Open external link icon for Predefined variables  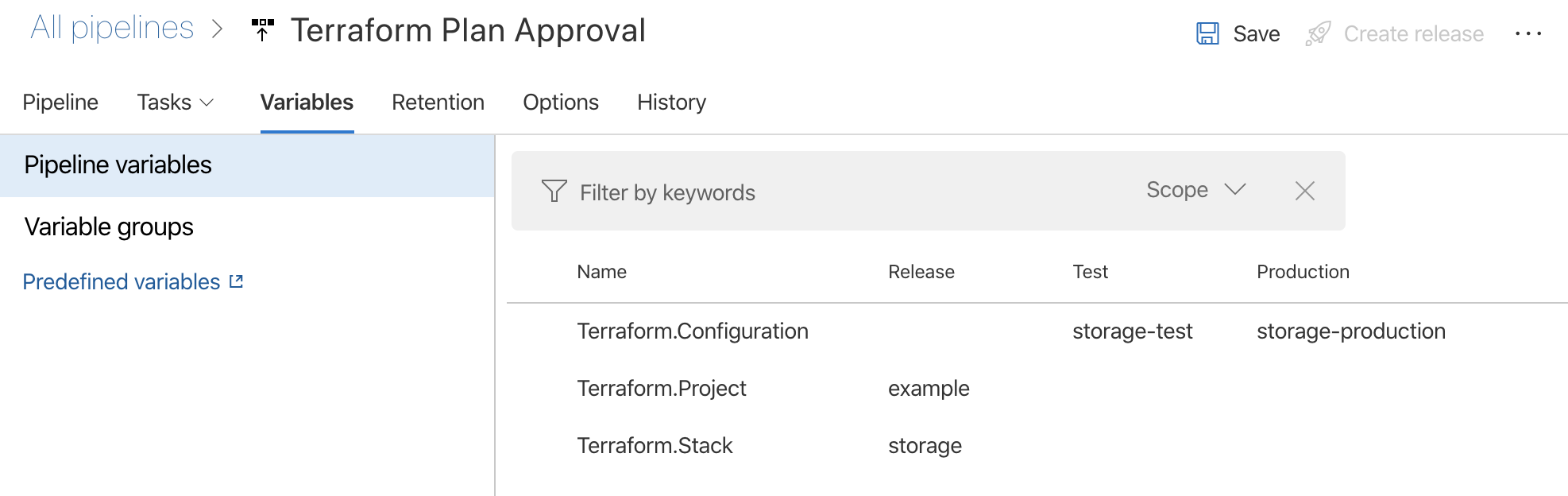click(x=236, y=281)
